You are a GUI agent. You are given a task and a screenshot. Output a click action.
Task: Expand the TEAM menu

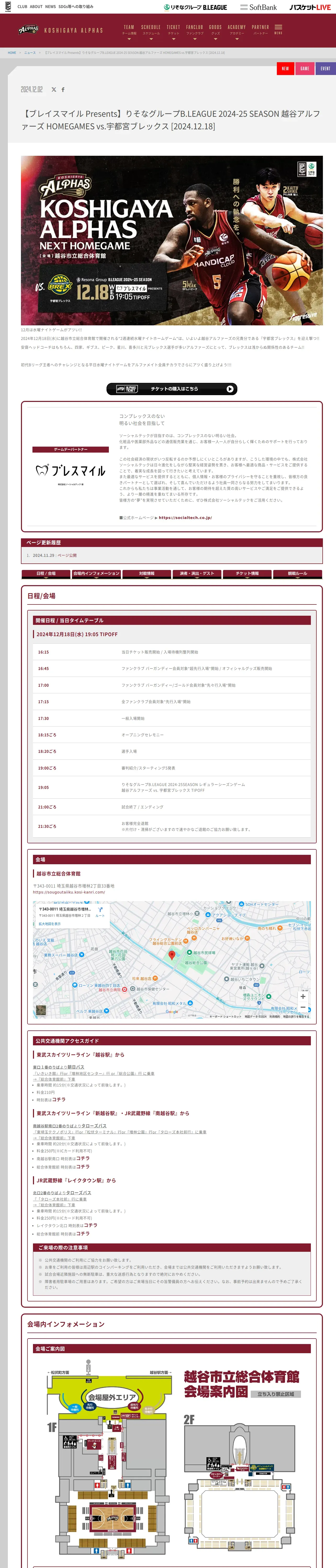click(x=129, y=32)
